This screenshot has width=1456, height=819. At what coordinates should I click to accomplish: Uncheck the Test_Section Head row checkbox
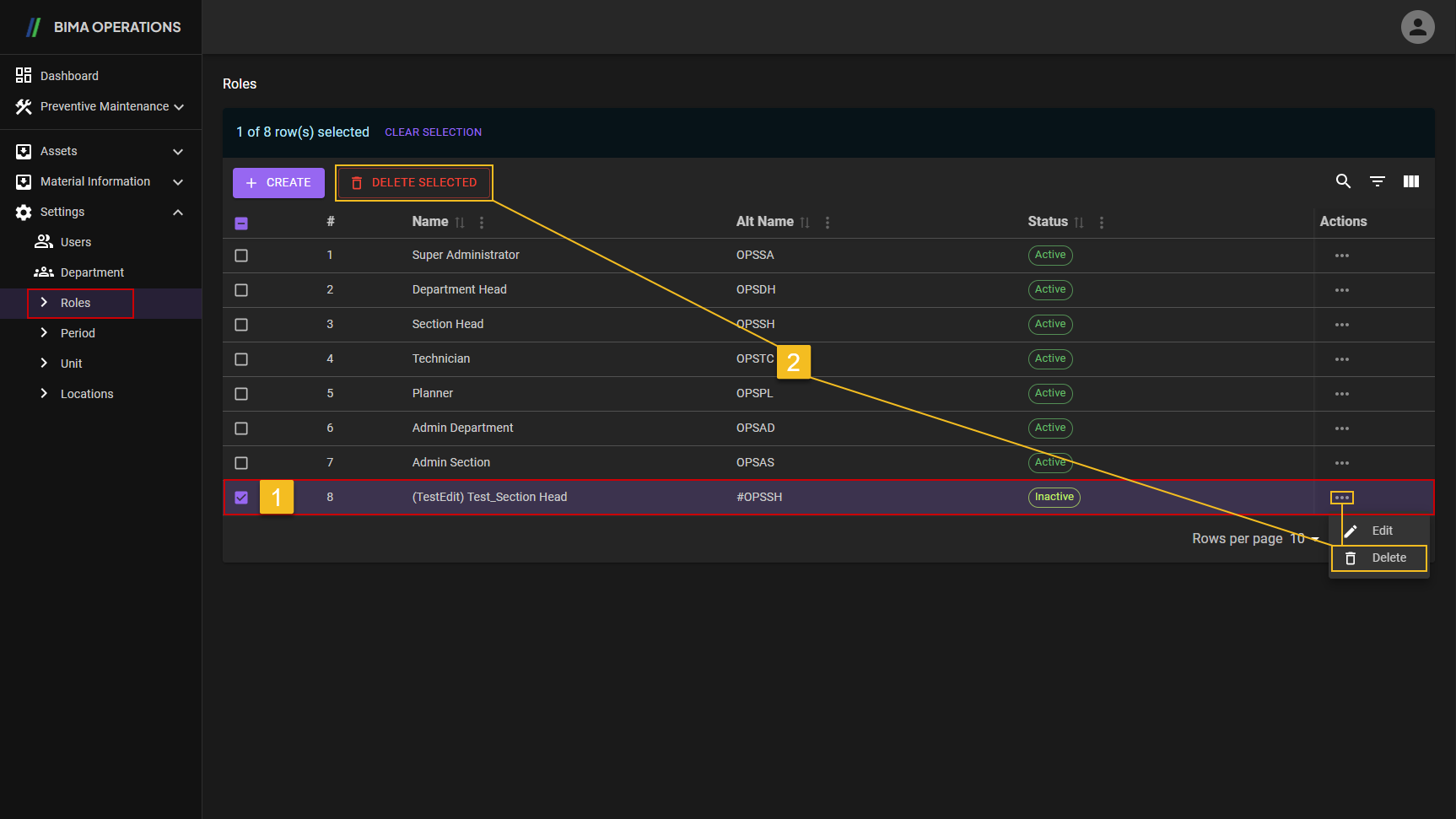(x=241, y=498)
